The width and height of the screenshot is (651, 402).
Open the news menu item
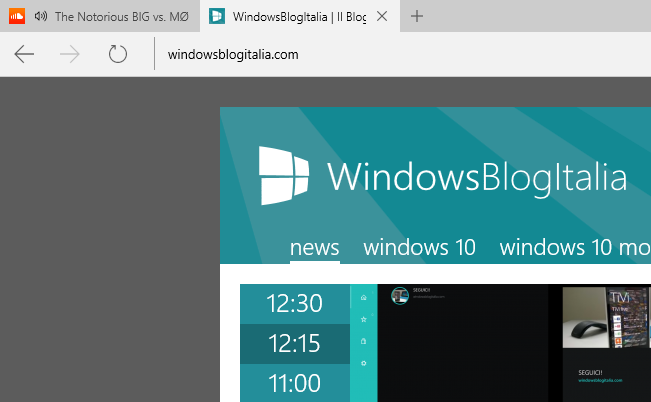coord(315,248)
